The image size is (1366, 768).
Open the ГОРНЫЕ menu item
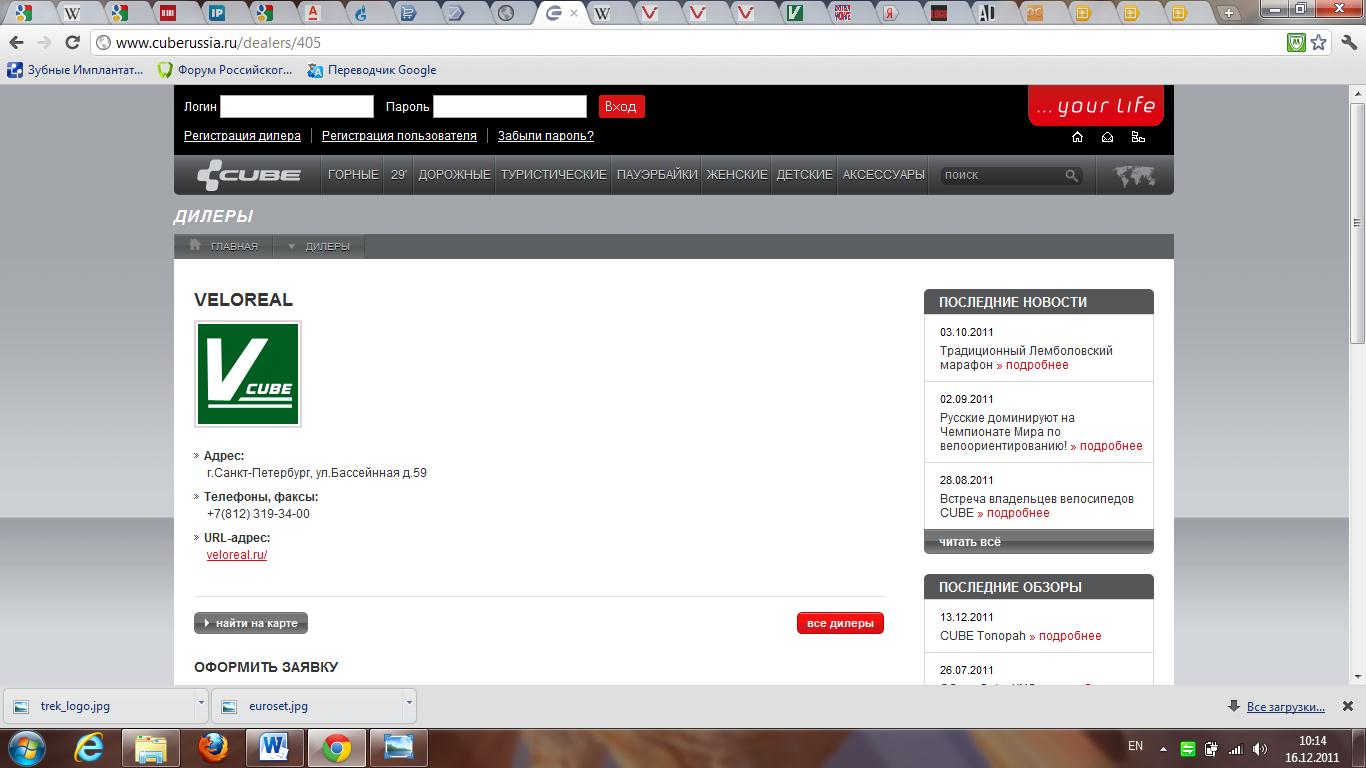tap(353, 175)
